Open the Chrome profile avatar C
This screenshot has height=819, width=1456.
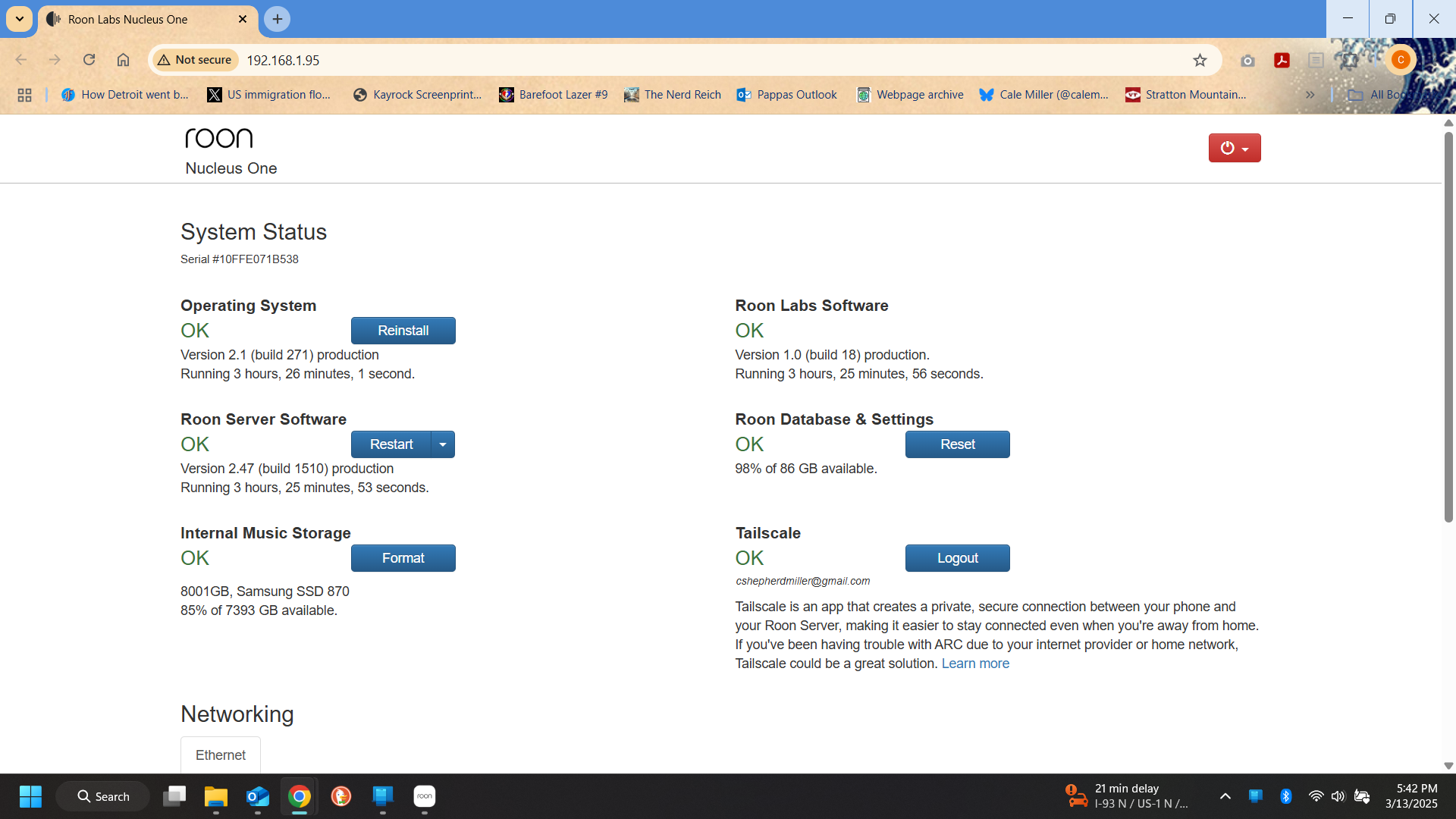click(1401, 60)
